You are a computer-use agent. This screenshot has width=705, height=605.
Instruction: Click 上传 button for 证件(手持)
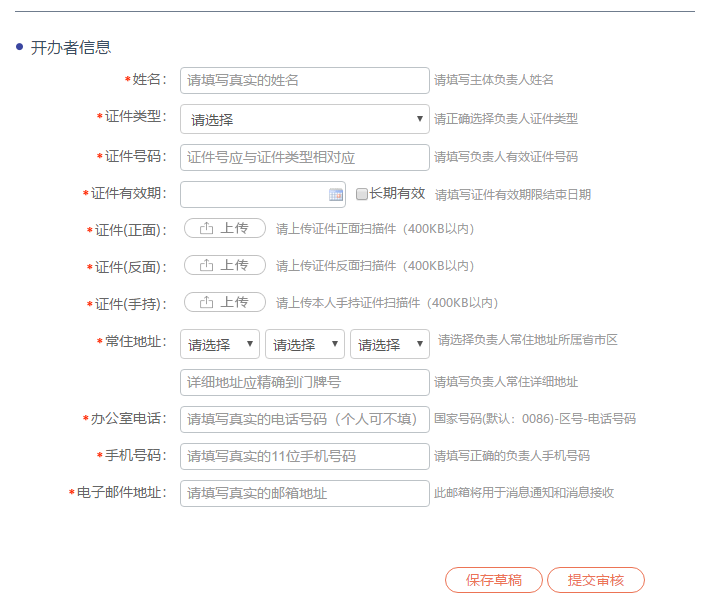tap(225, 302)
